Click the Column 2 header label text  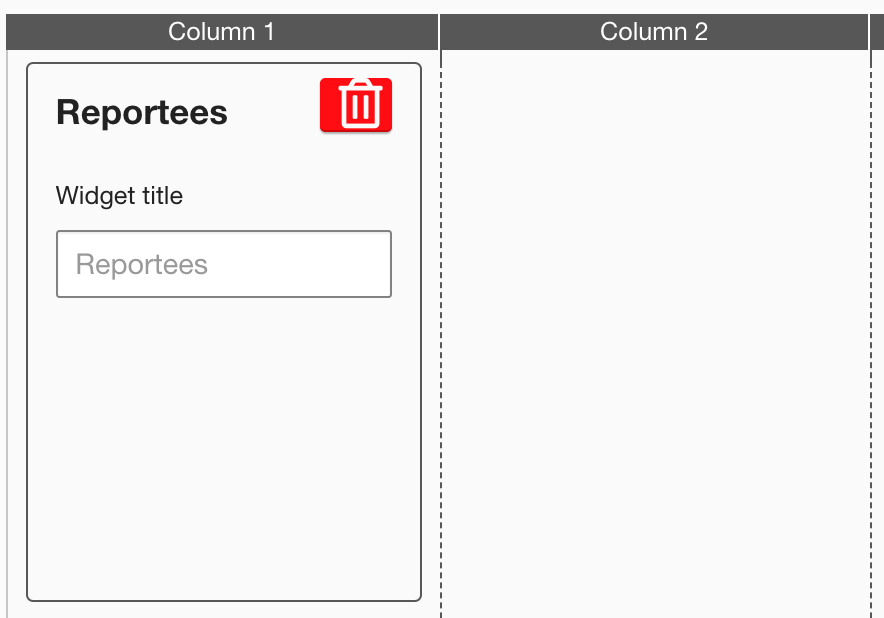click(x=654, y=32)
